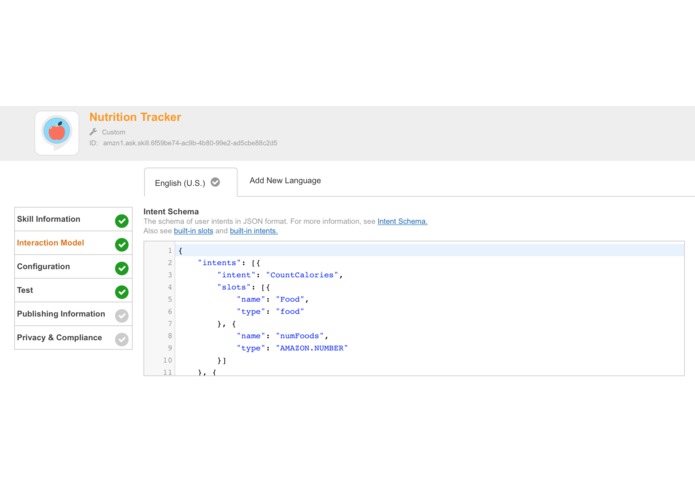Viewport: 695px width, 494px height.
Task: Click the Intent Schema section heading
Action: coord(171,211)
